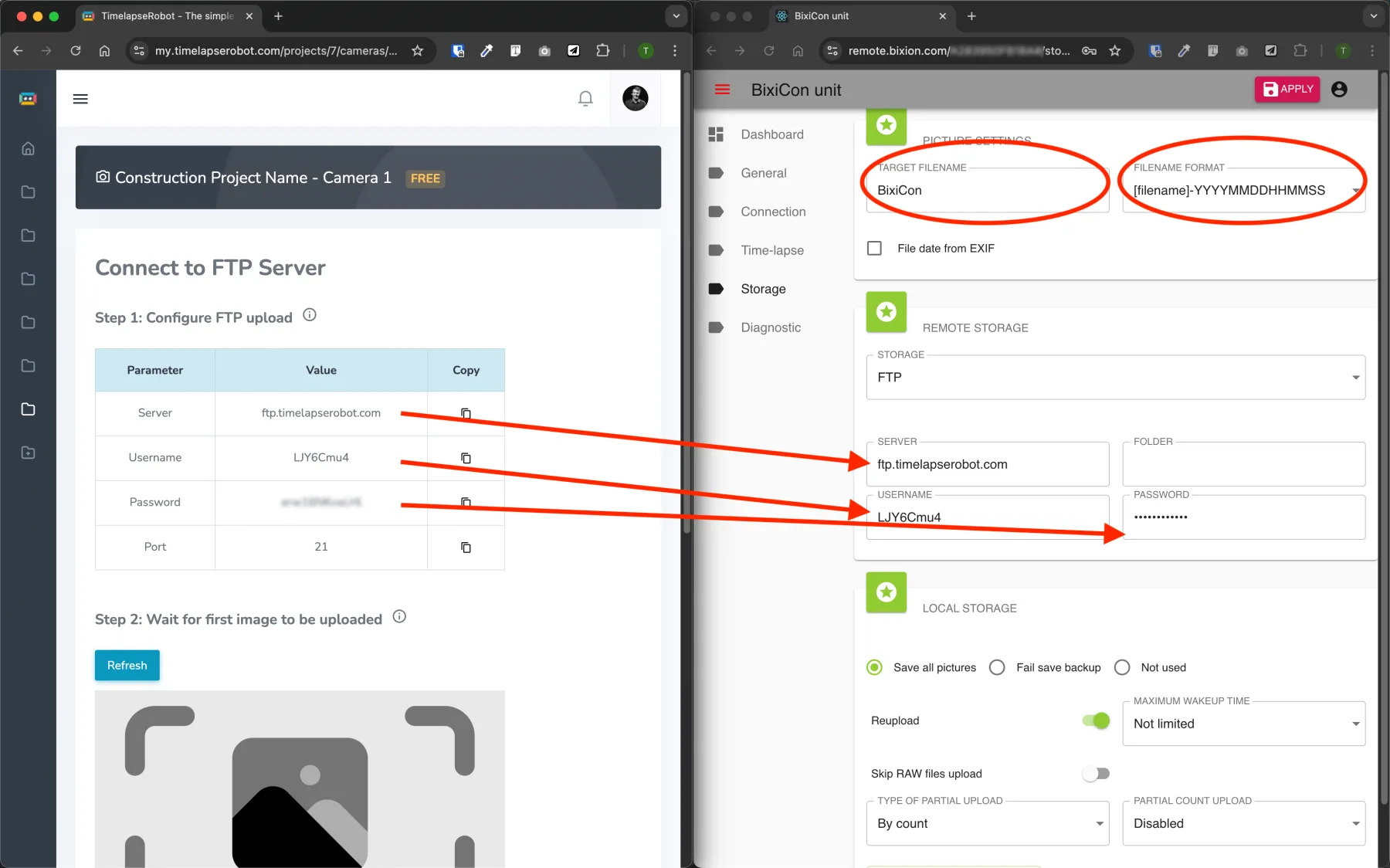Viewport: 1390px width, 868px height.
Task: Click the TimelapseRobot address bar URL
Action: click(276, 51)
